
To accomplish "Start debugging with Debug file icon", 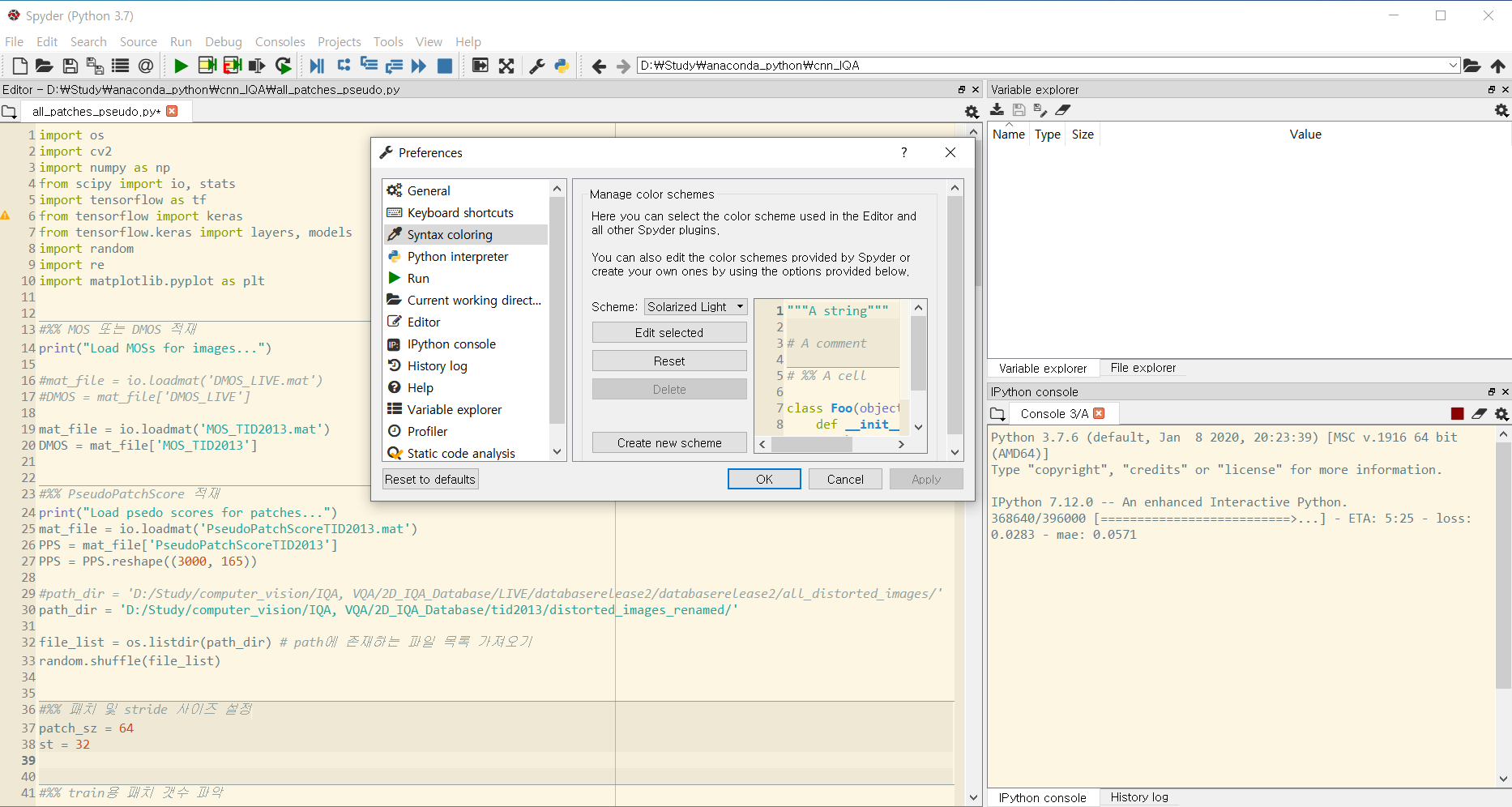I will pyautogui.click(x=317, y=66).
